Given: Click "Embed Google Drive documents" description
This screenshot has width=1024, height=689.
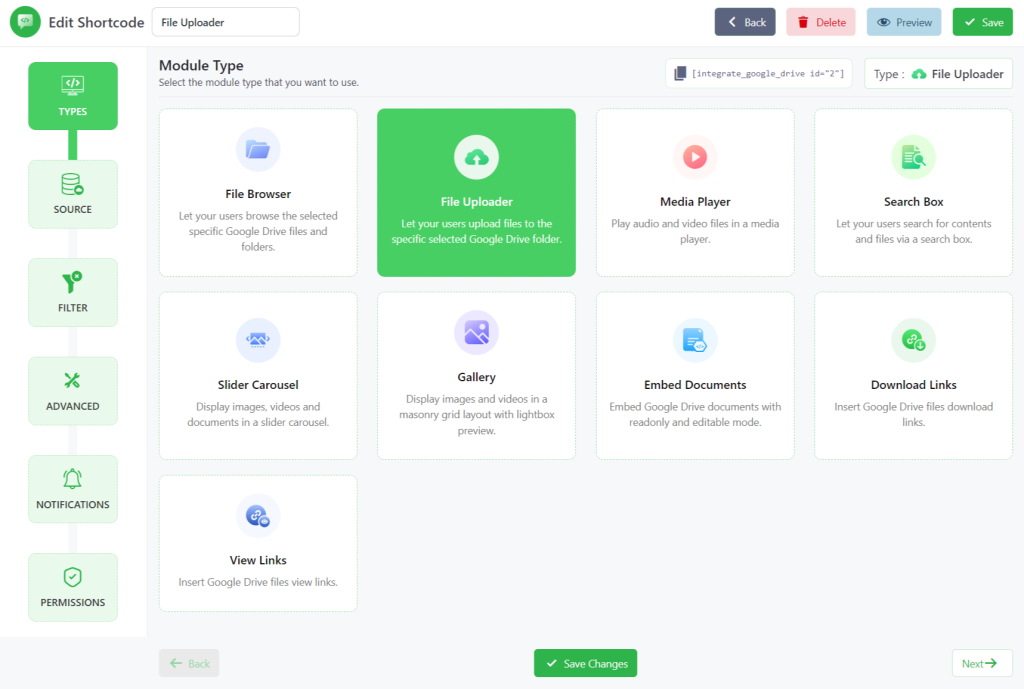Looking at the screenshot, I should point(695,414).
